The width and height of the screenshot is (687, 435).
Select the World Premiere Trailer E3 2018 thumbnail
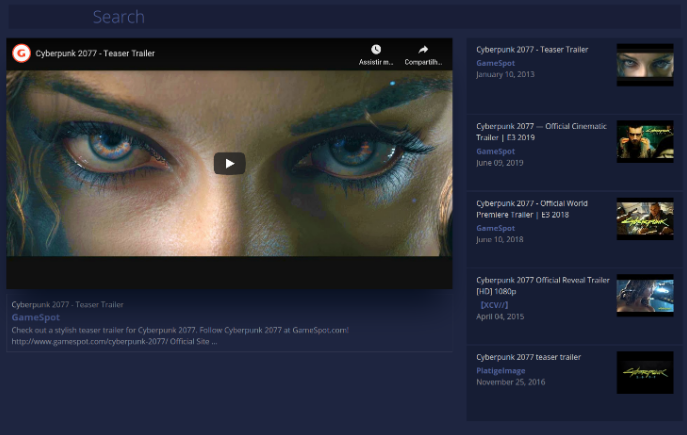click(x=644, y=219)
